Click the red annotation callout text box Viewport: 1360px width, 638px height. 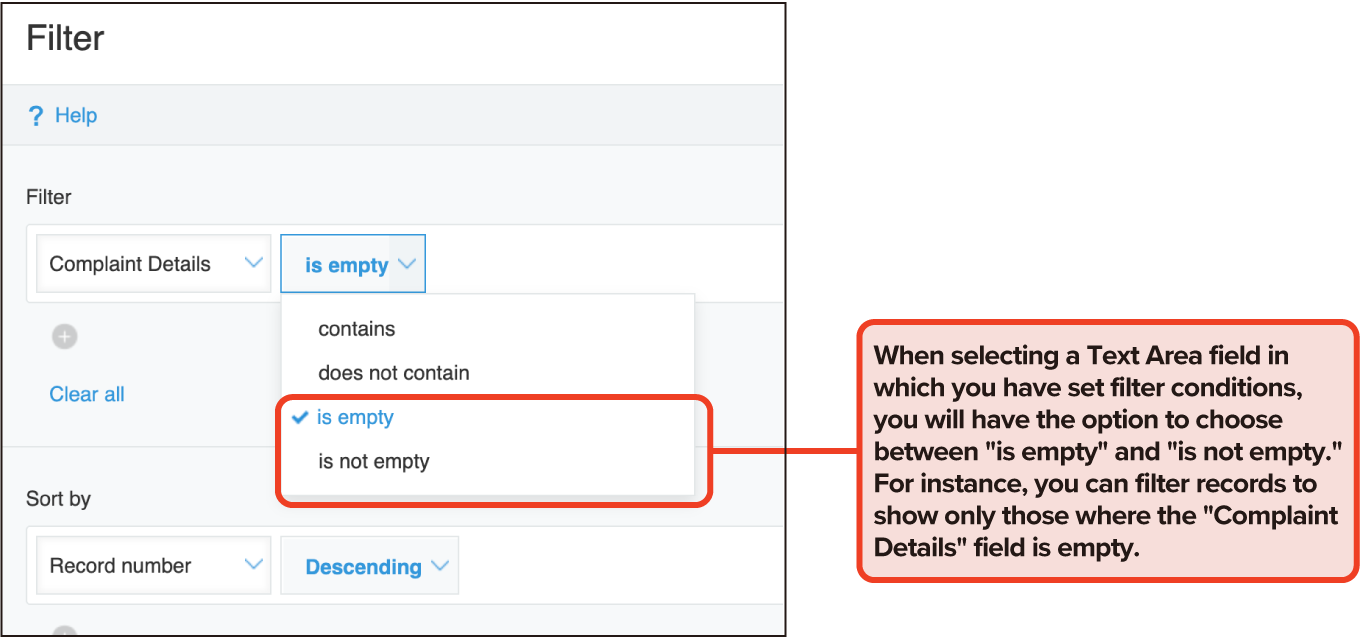pos(1106,451)
